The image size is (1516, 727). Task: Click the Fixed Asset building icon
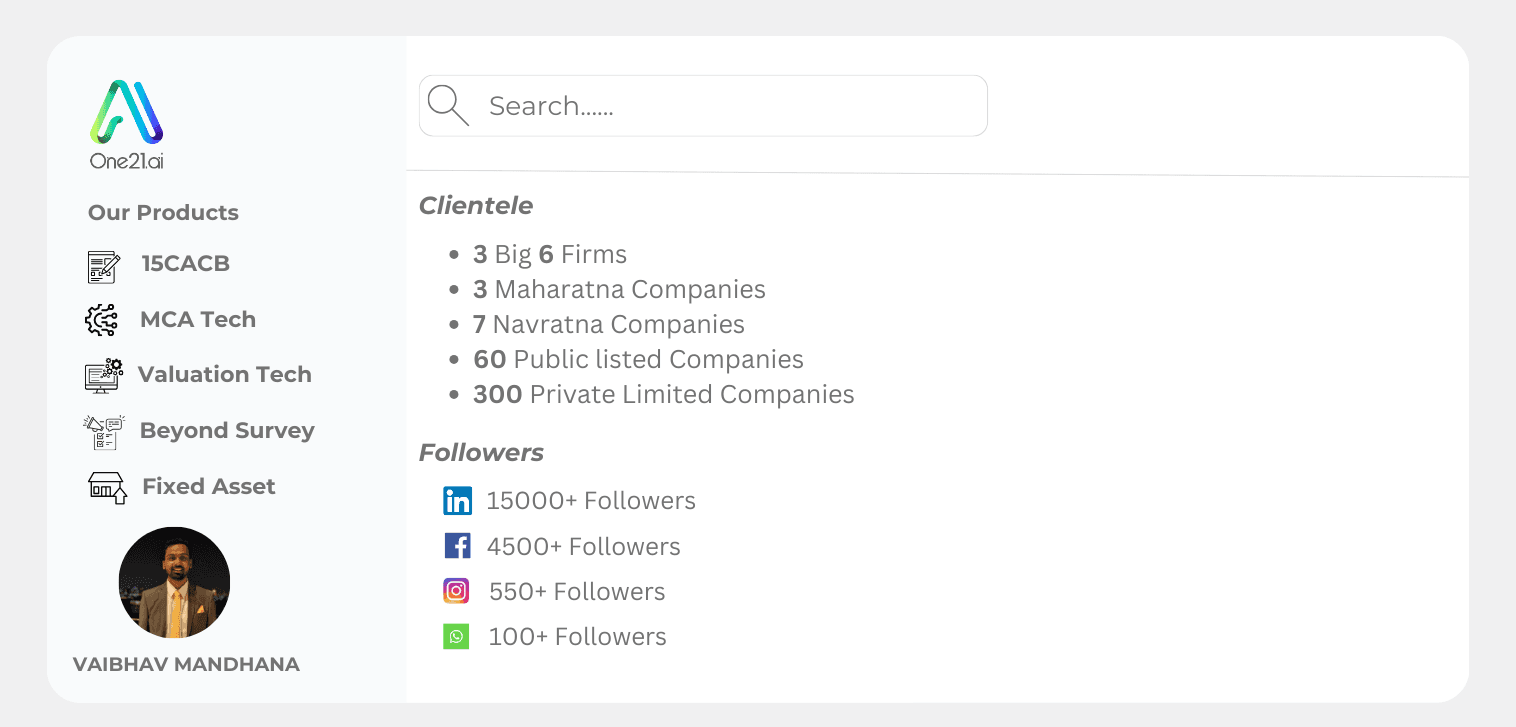[107, 487]
